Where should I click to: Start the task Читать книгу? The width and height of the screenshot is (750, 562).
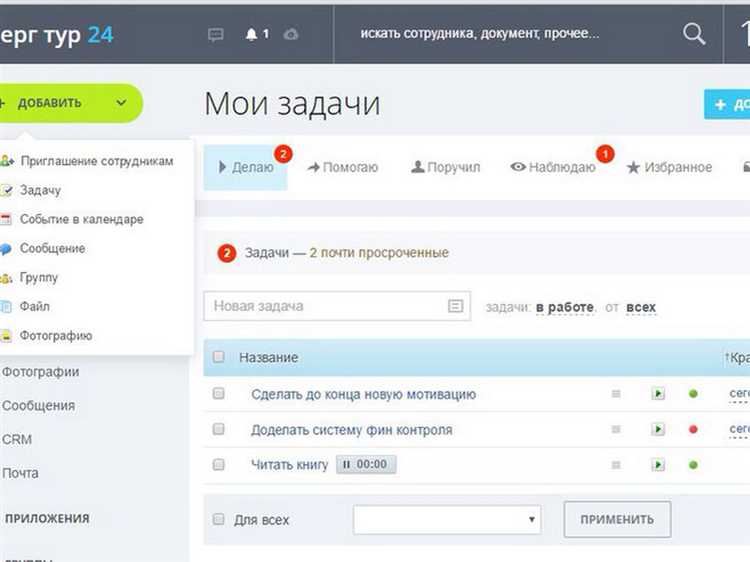click(x=658, y=464)
